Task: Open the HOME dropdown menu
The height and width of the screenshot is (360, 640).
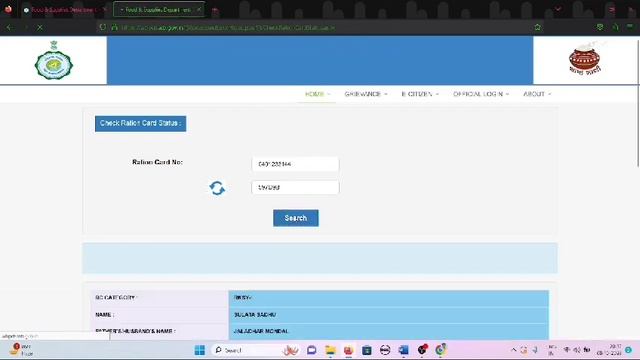Action: (x=317, y=94)
